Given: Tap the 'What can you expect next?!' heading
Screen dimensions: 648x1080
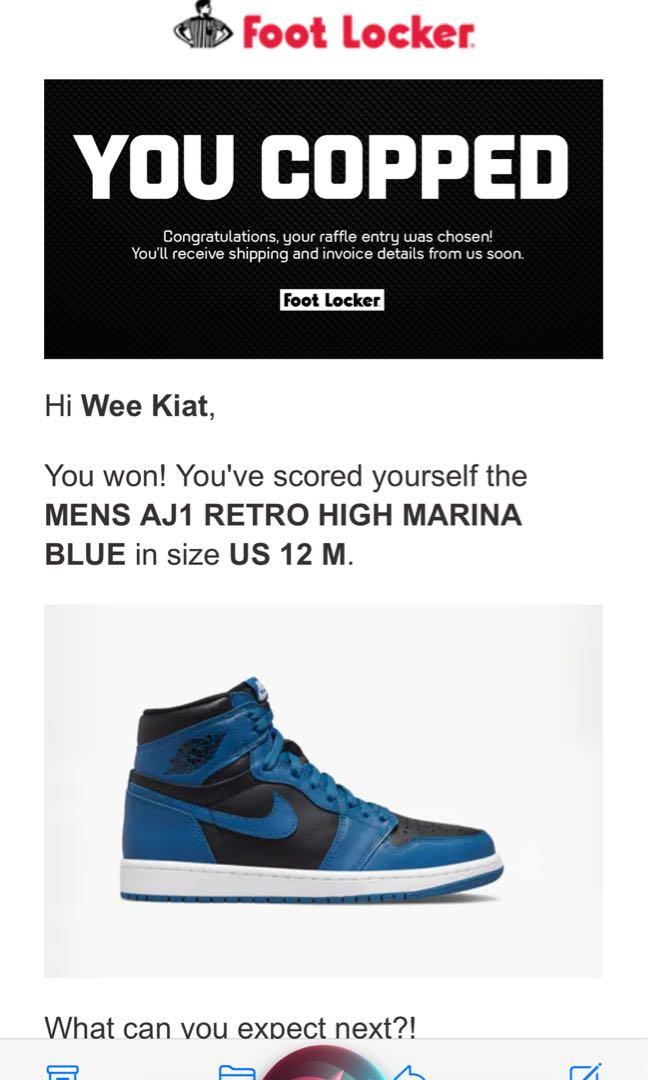Looking at the screenshot, I should click(230, 1028).
